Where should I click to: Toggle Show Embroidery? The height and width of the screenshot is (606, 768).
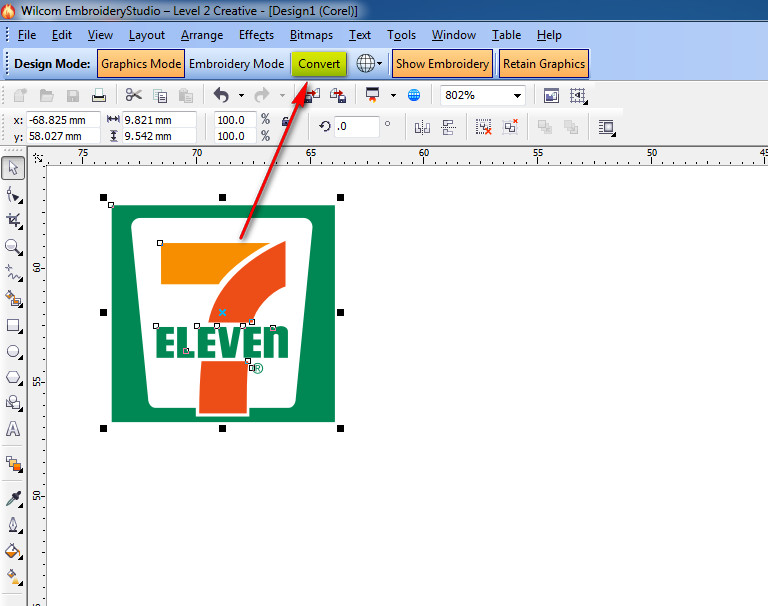point(442,64)
